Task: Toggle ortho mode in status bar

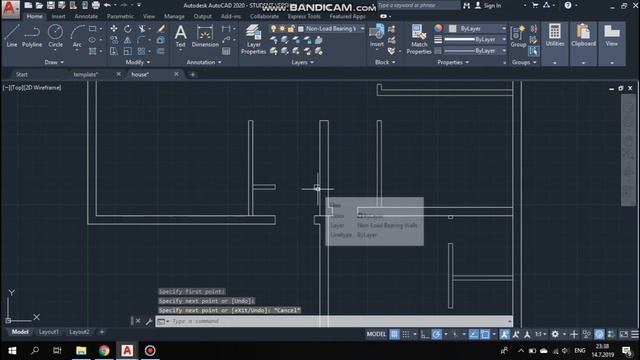Action: pos(425,334)
